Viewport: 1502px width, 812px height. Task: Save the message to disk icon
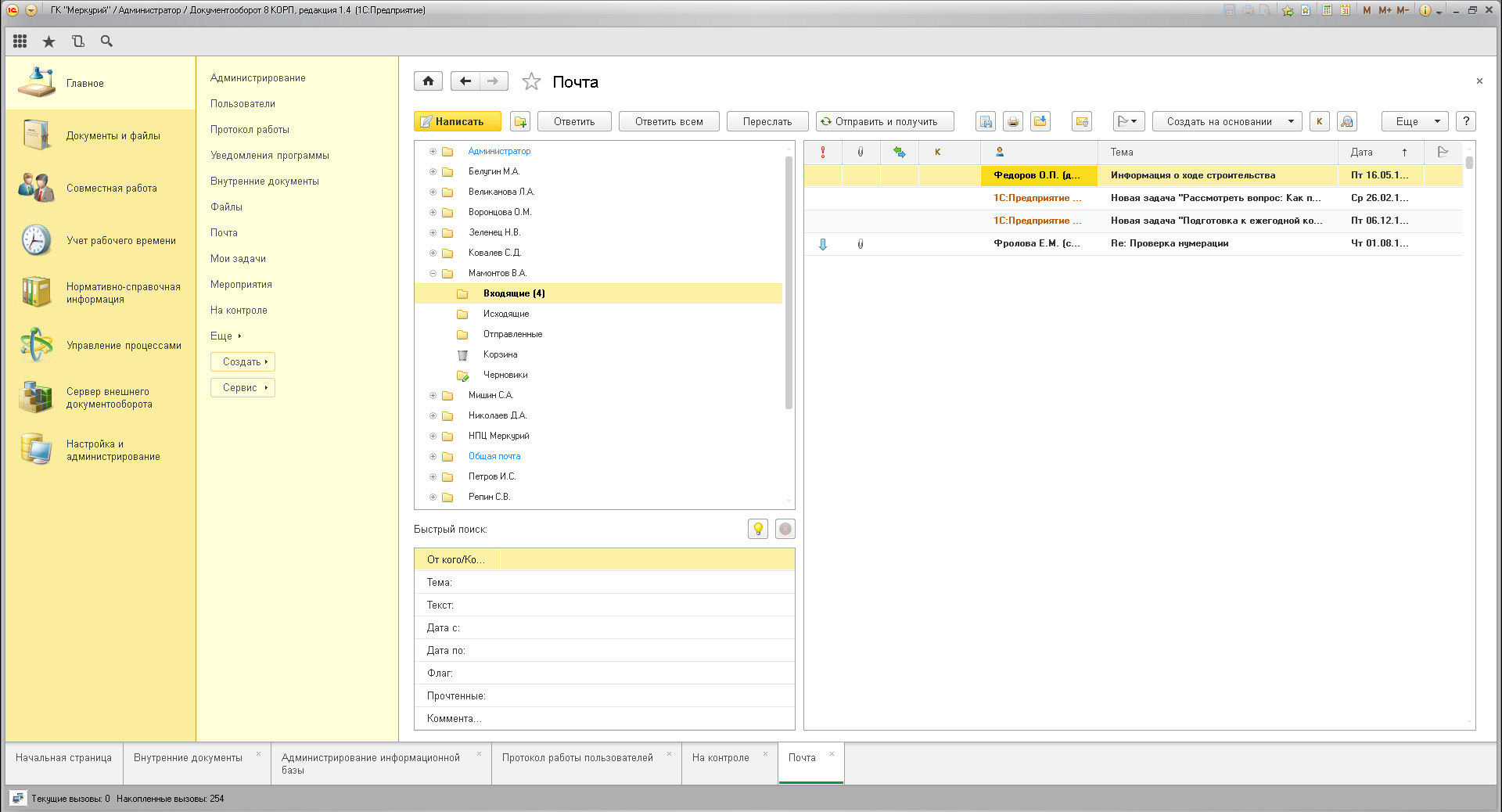point(986,121)
